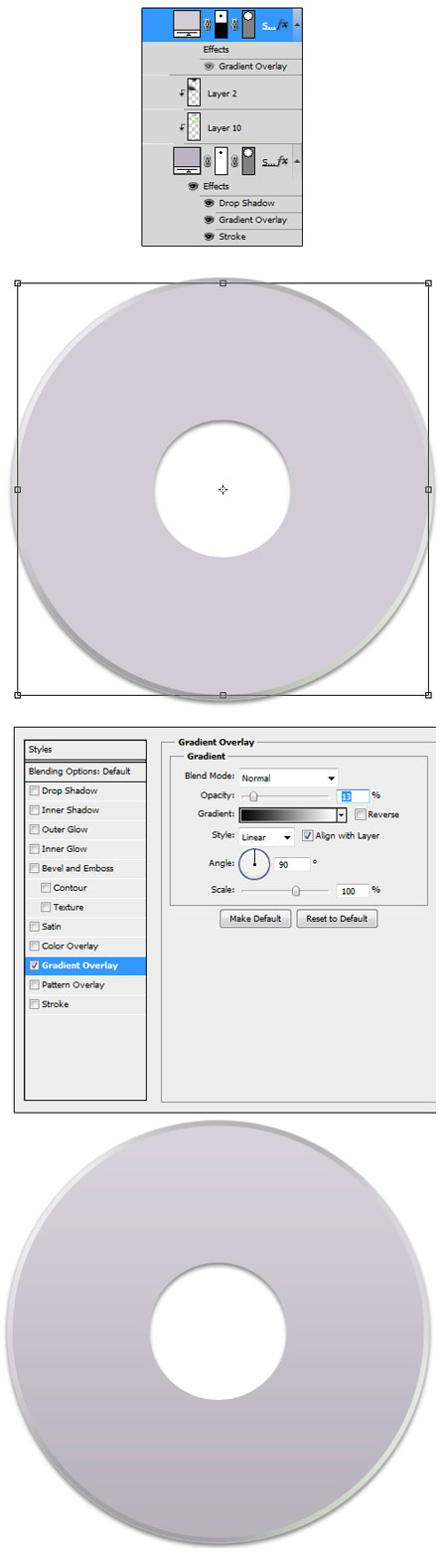Hide the Stroke effect in layers panel

[x=210, y=237]
